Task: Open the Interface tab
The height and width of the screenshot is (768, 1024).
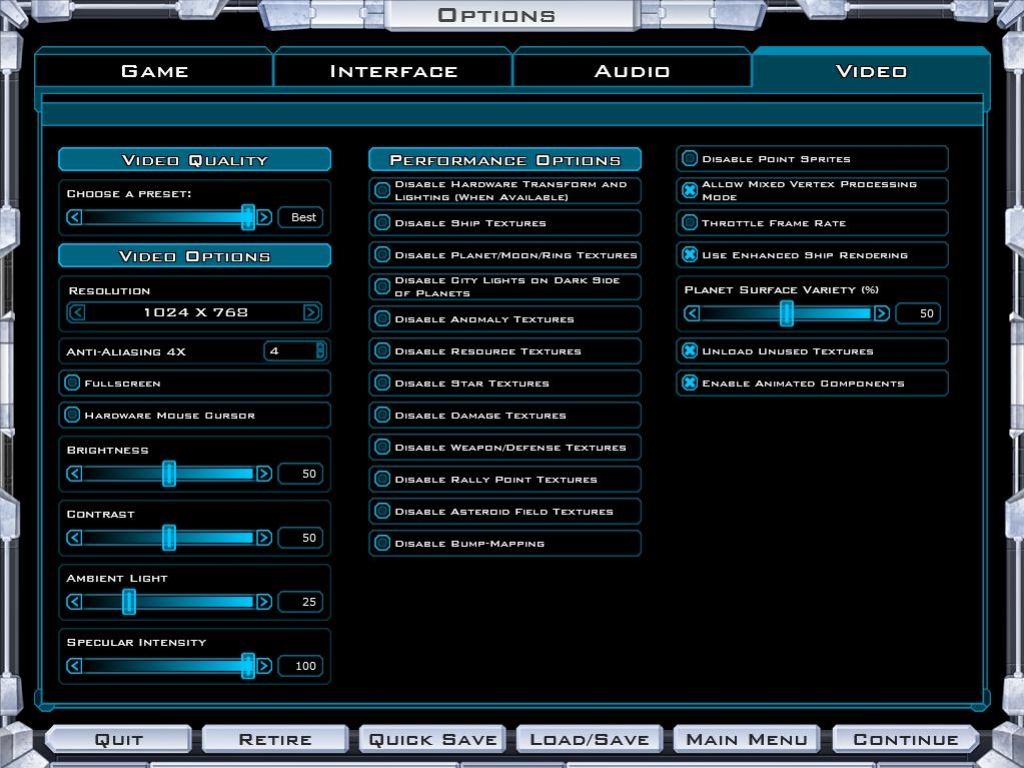Action: click(x=393, y=71)
